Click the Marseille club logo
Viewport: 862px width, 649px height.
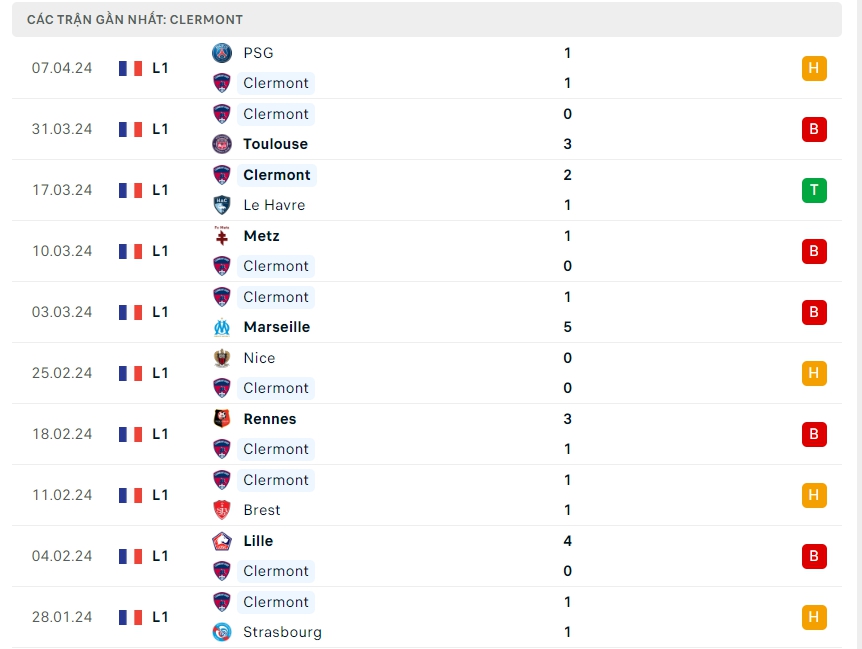coord(222,327)
